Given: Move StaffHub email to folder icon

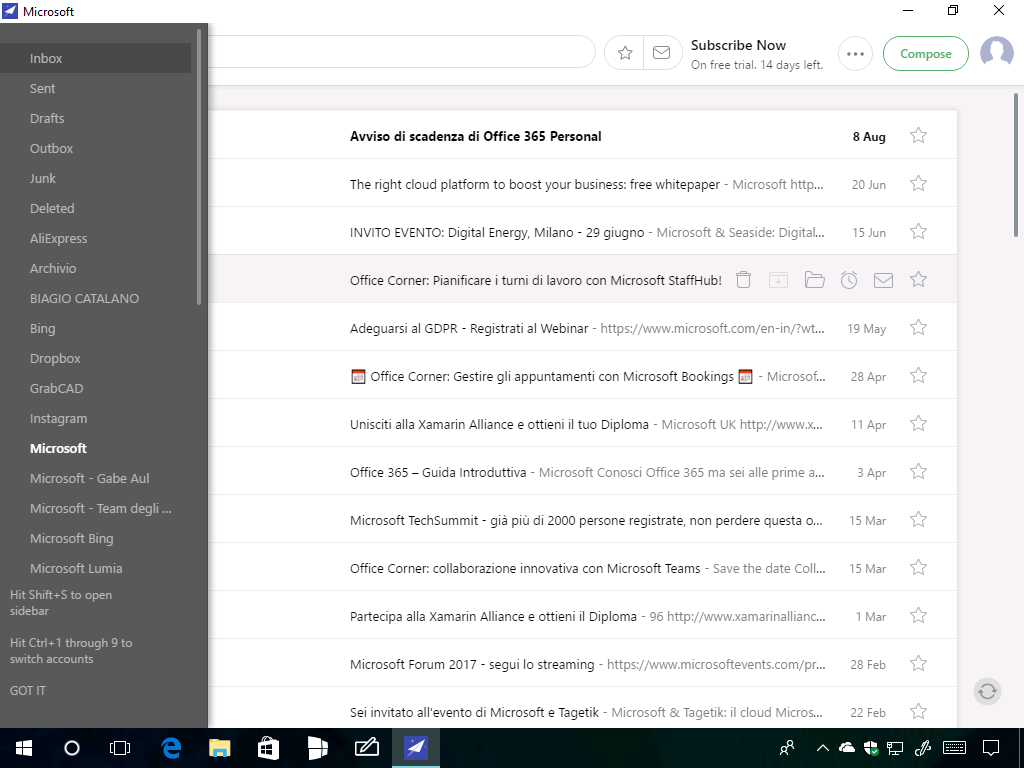Looking at the screenshot, I should (x=814, y=280).
